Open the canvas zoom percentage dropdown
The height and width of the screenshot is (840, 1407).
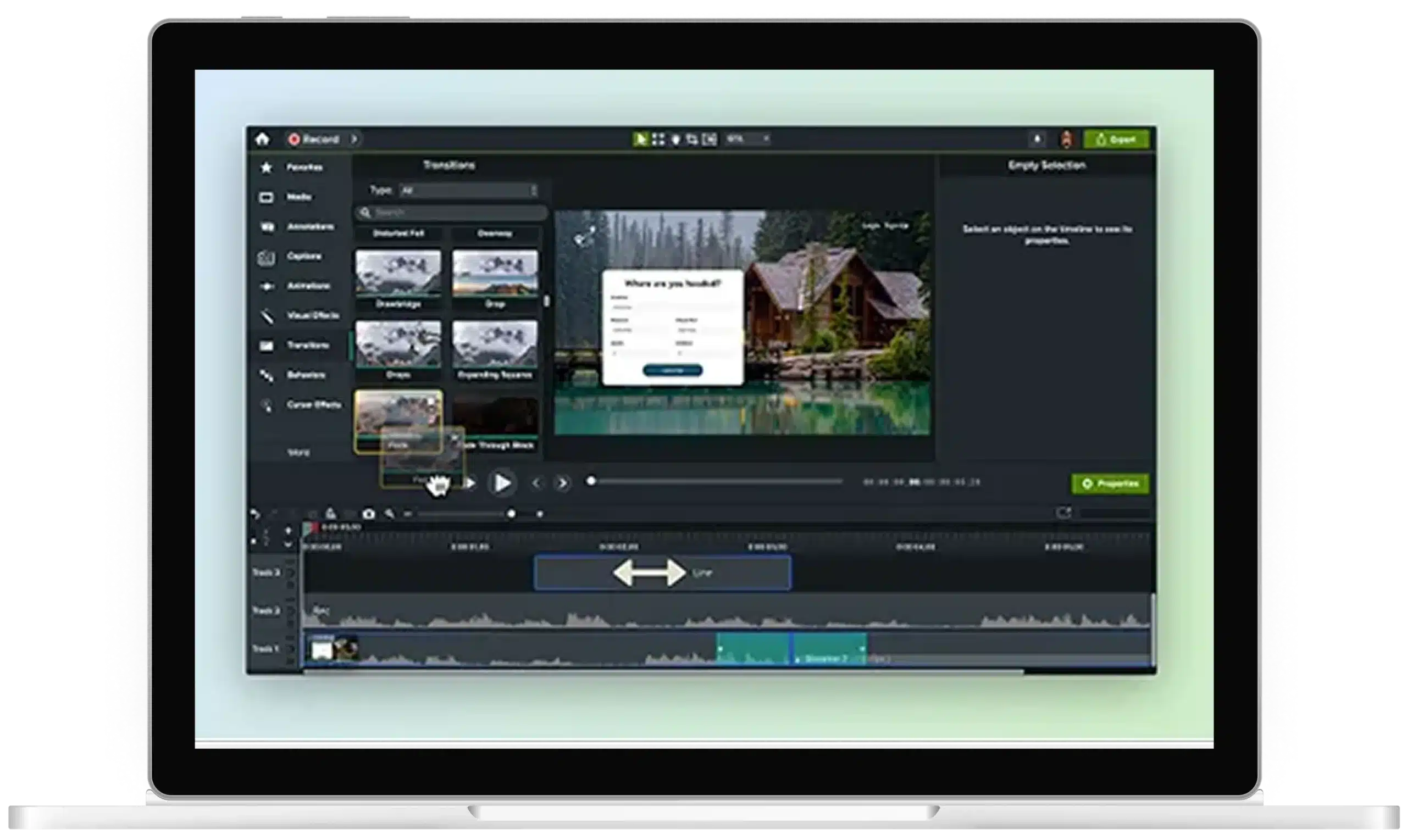click(x=748, y=139)
